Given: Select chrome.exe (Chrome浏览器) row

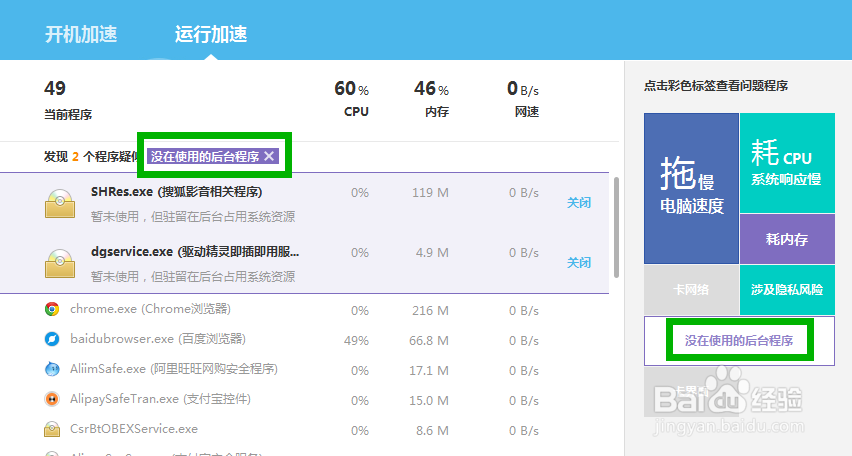Looking at the screenshot, I should (304, 309).
